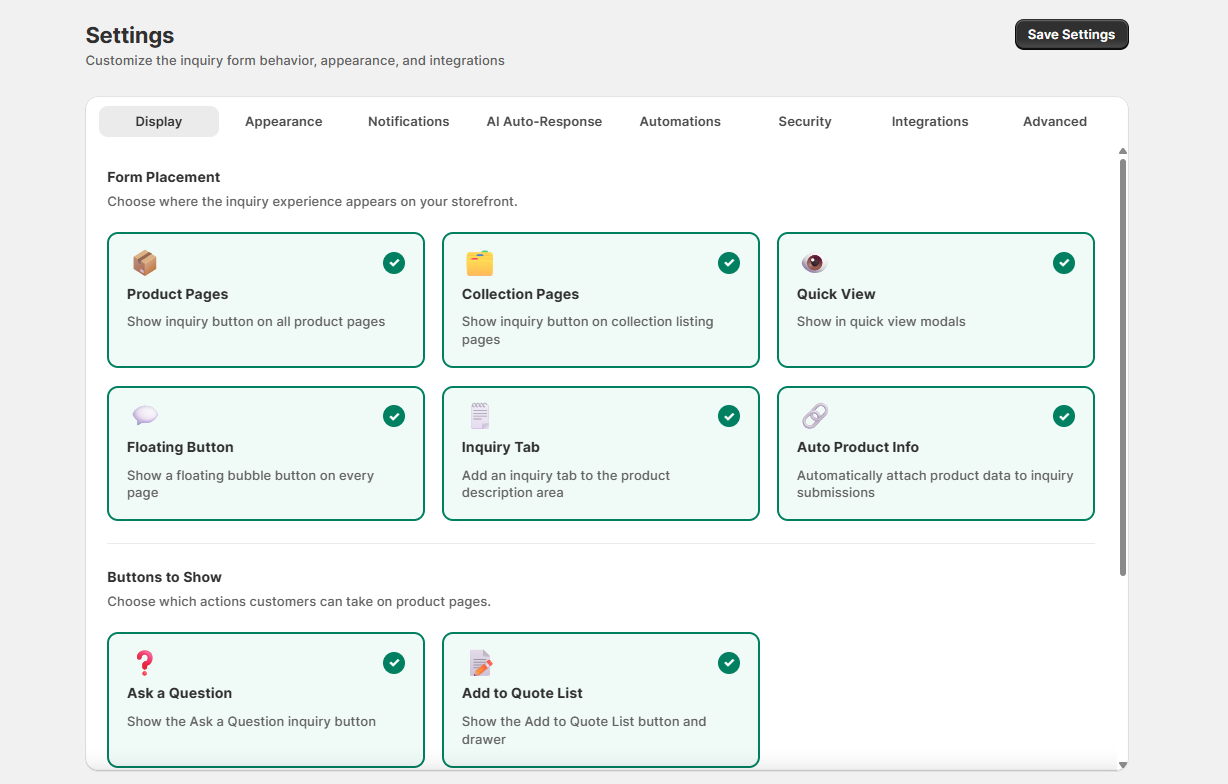Click the chain link icon for Auto Product Info

click(x=815, y=416)
